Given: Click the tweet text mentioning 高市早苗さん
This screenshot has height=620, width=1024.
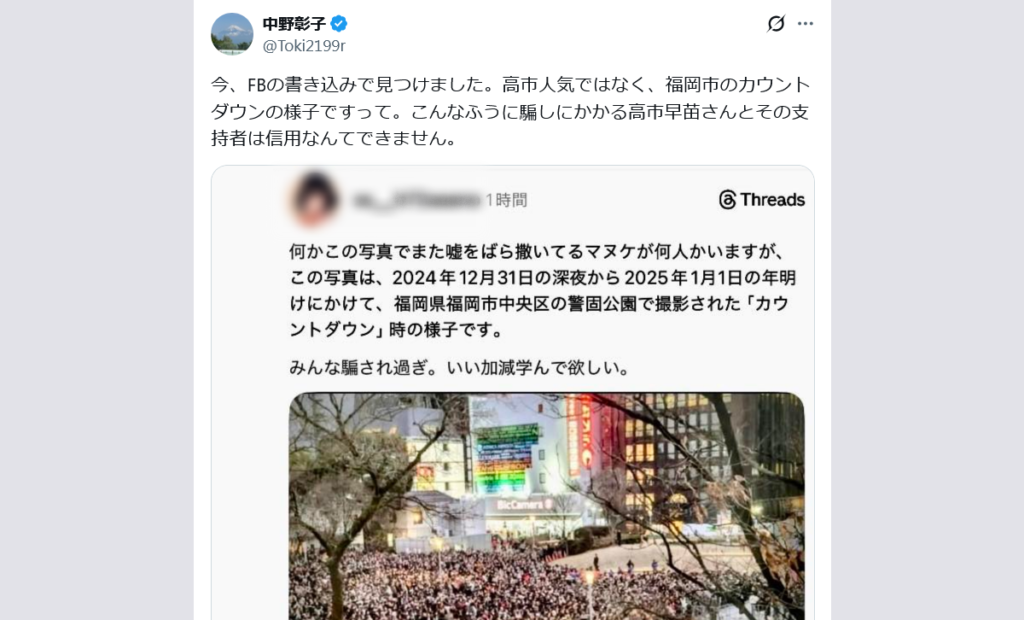Looking at the screenshot, I should pyautogui.click(x=510, y=112).
